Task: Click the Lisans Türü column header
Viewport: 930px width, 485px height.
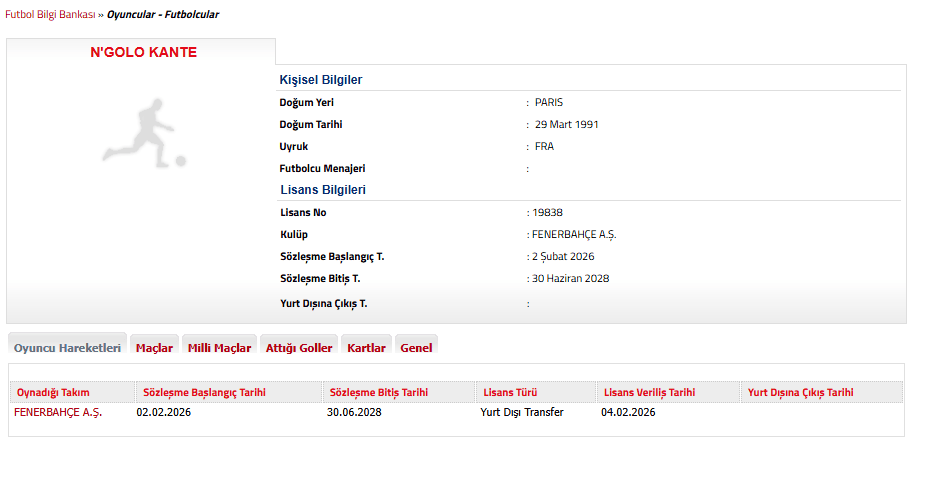Action: point(510,392)
